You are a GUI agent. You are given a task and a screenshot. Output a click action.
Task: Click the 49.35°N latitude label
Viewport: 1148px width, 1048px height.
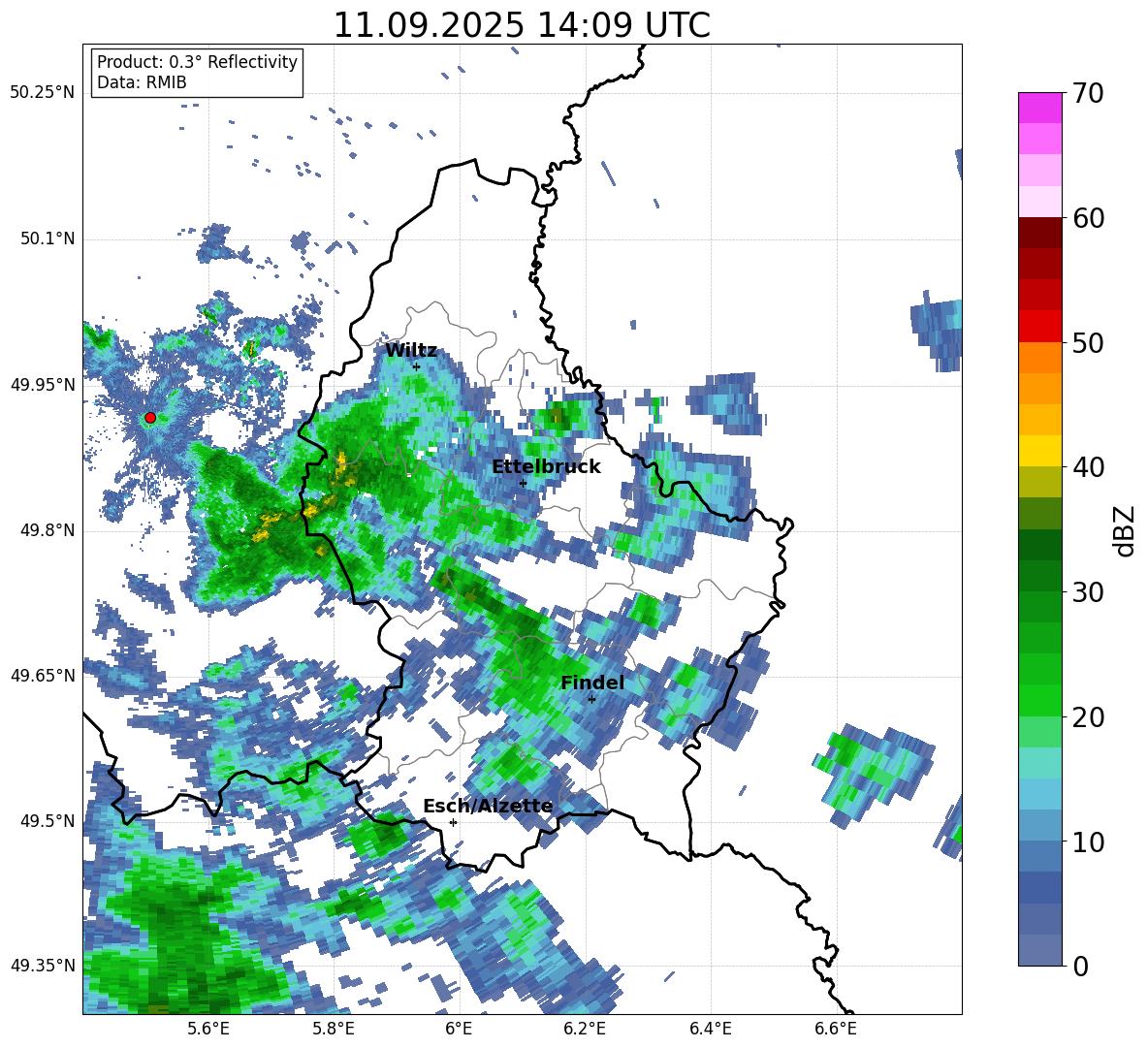43,966
